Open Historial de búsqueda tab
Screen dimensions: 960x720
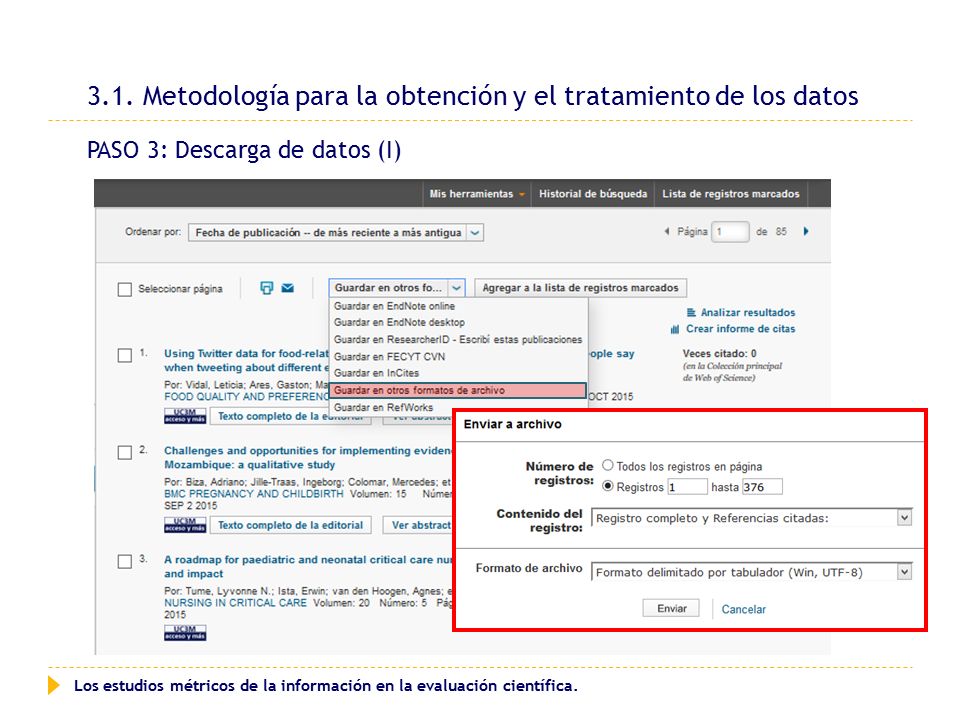(593, 193)
